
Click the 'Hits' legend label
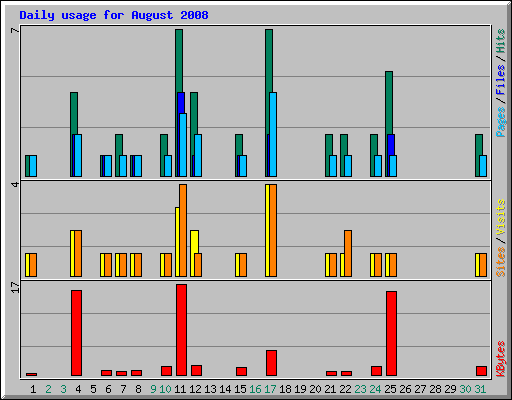pyautogui.click(x=500, y=41)
